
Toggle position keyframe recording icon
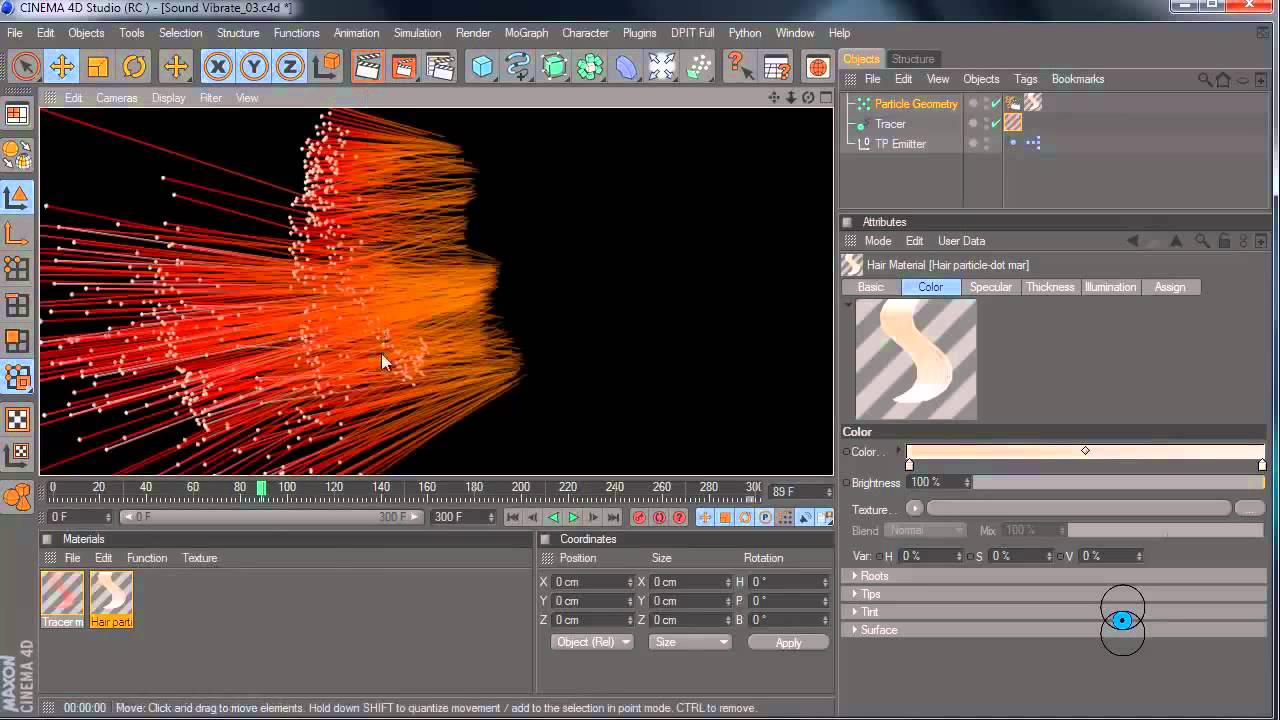click(705, 517)
